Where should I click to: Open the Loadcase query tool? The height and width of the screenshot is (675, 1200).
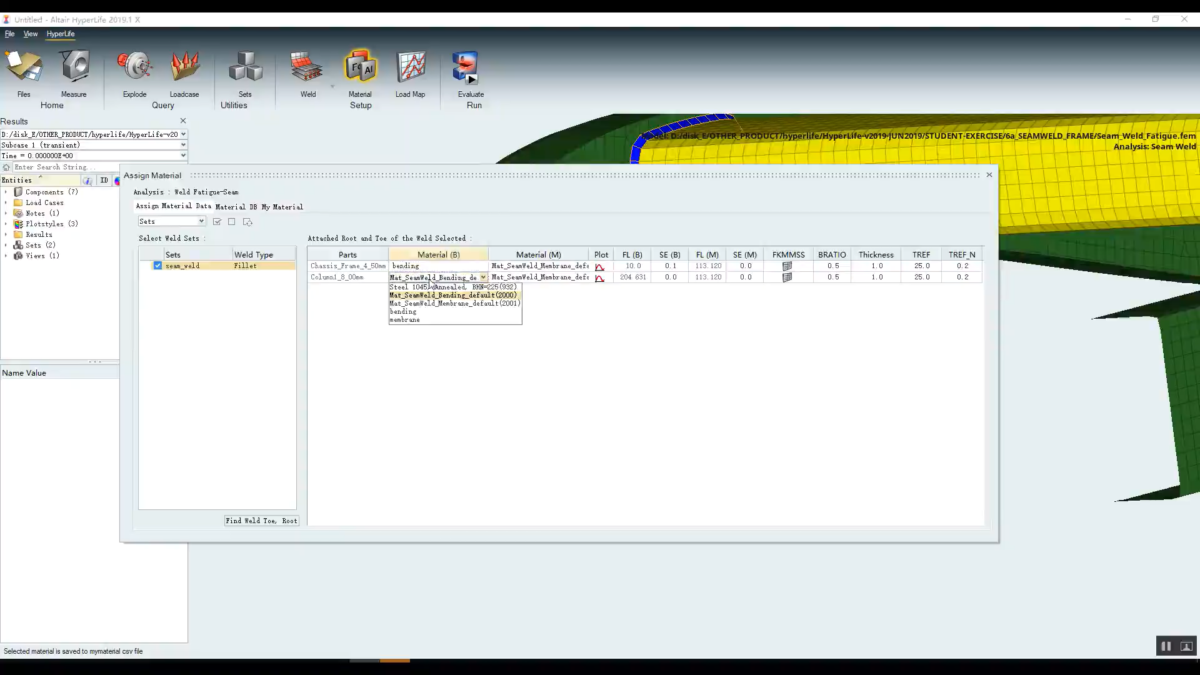[x=184, y=74]
